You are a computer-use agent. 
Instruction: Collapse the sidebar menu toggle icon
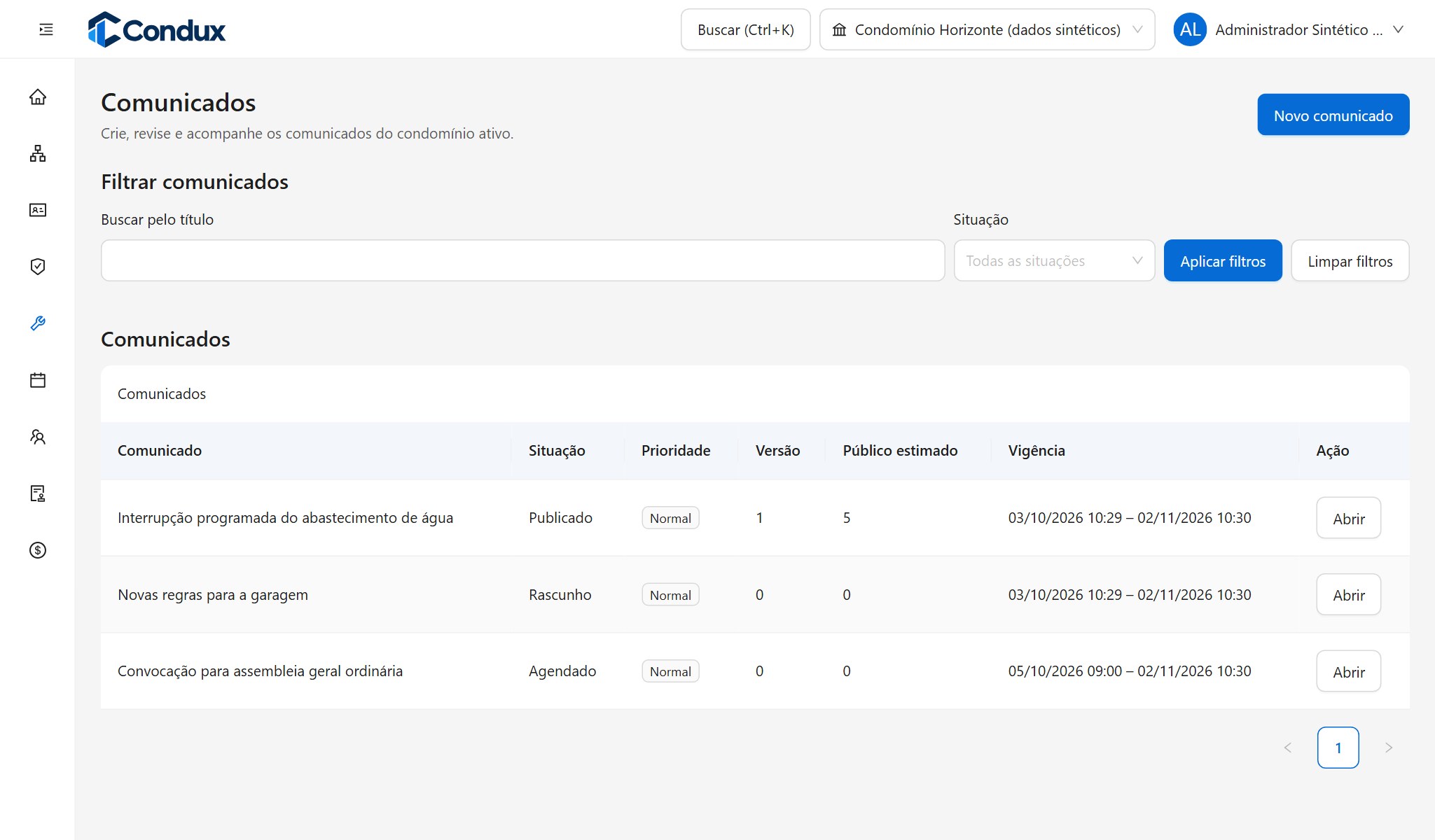point(46,29)
